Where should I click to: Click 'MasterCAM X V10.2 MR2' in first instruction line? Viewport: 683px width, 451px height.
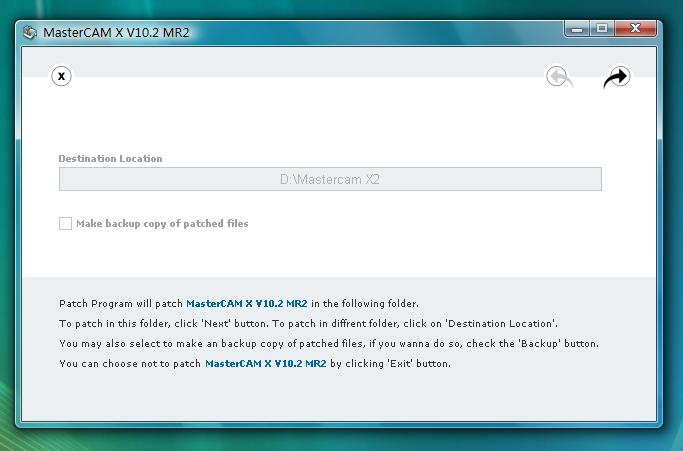247,304
